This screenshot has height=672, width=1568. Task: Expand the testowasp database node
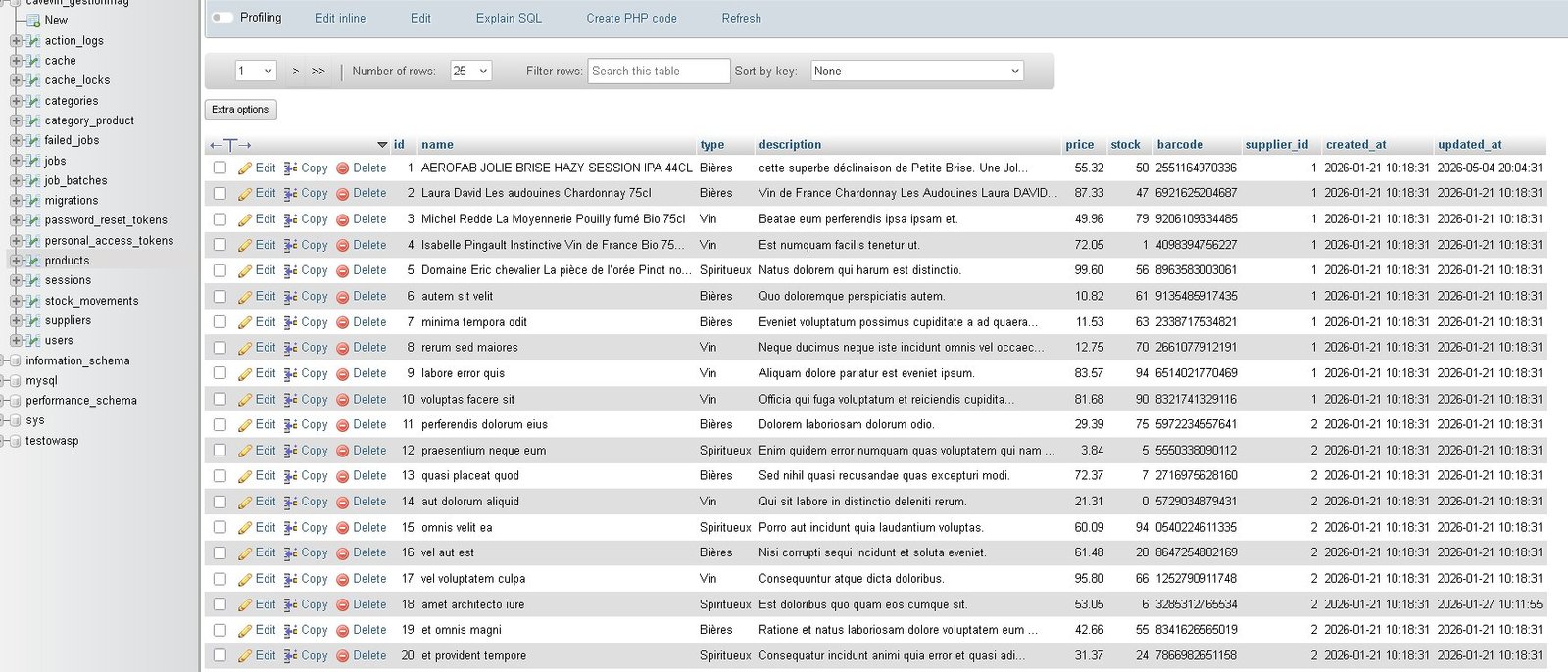[x=4, y=441]
